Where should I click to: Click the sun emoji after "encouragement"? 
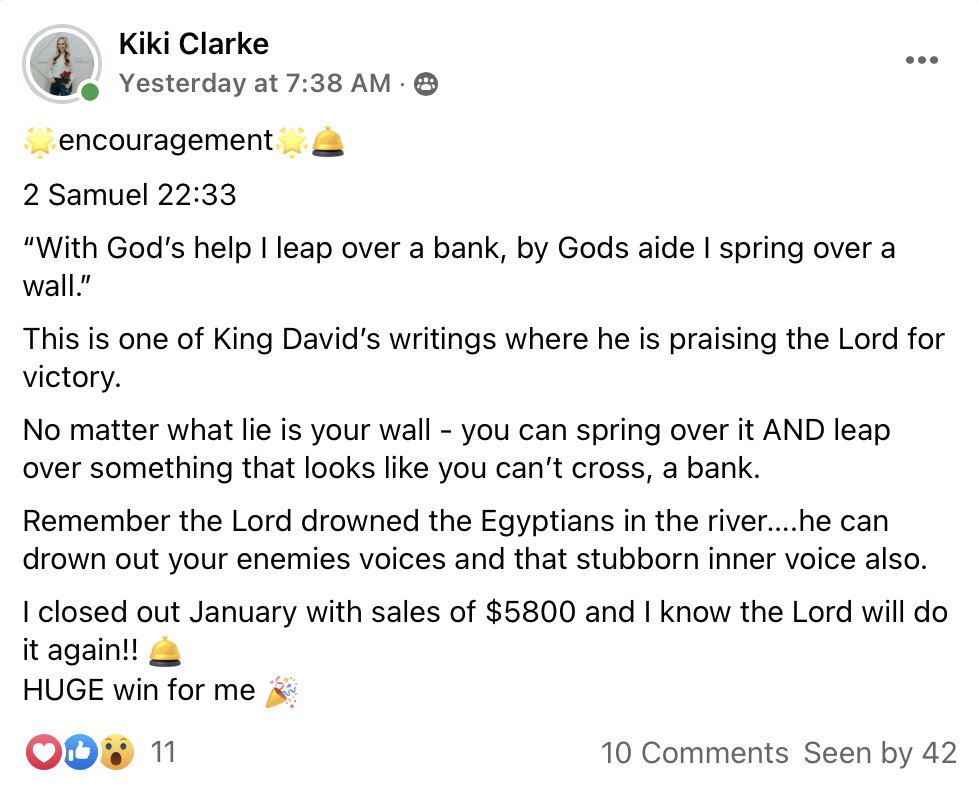click(x=291, y=142)
